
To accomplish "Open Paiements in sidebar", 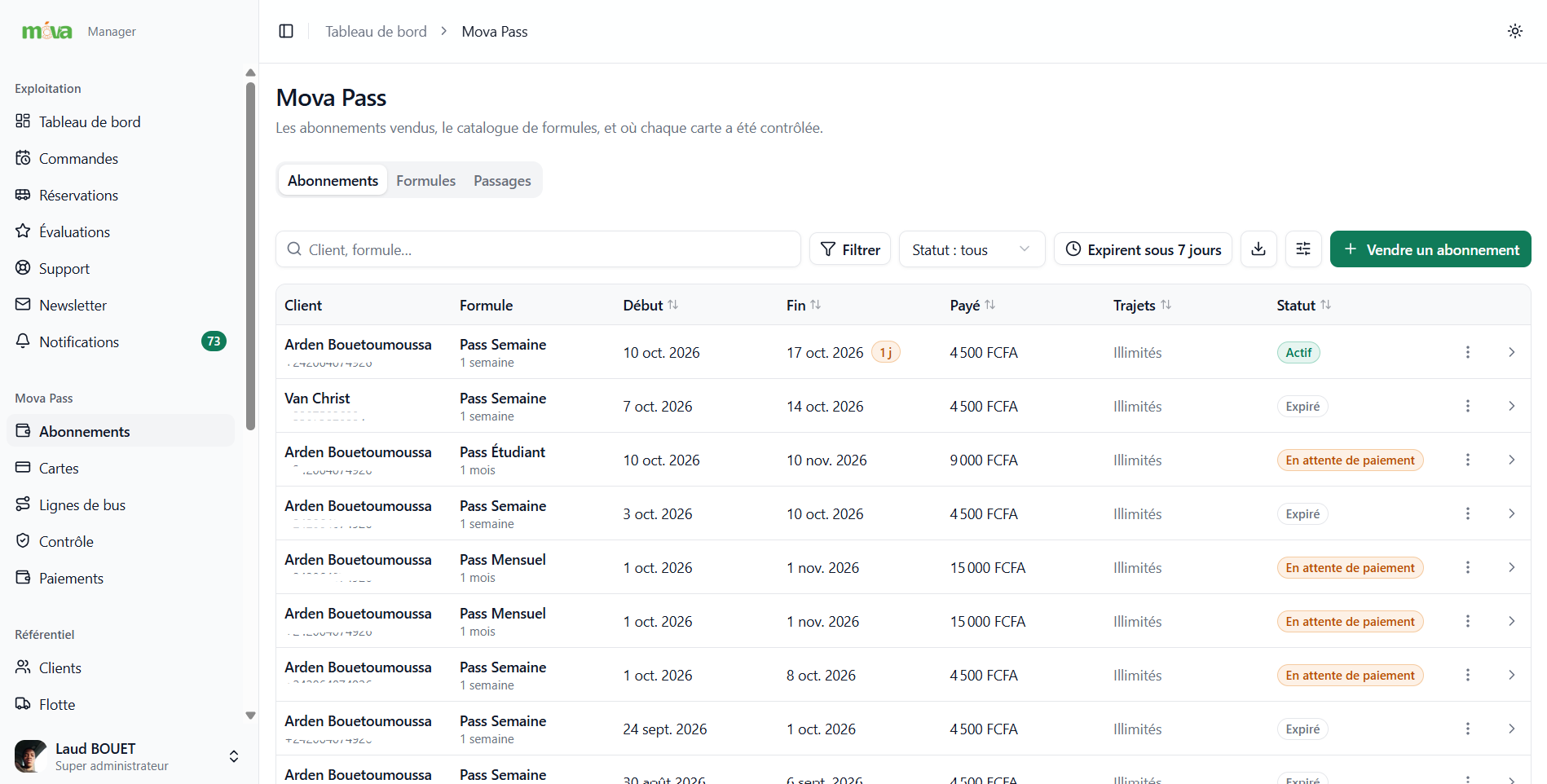I will (121, 578).
